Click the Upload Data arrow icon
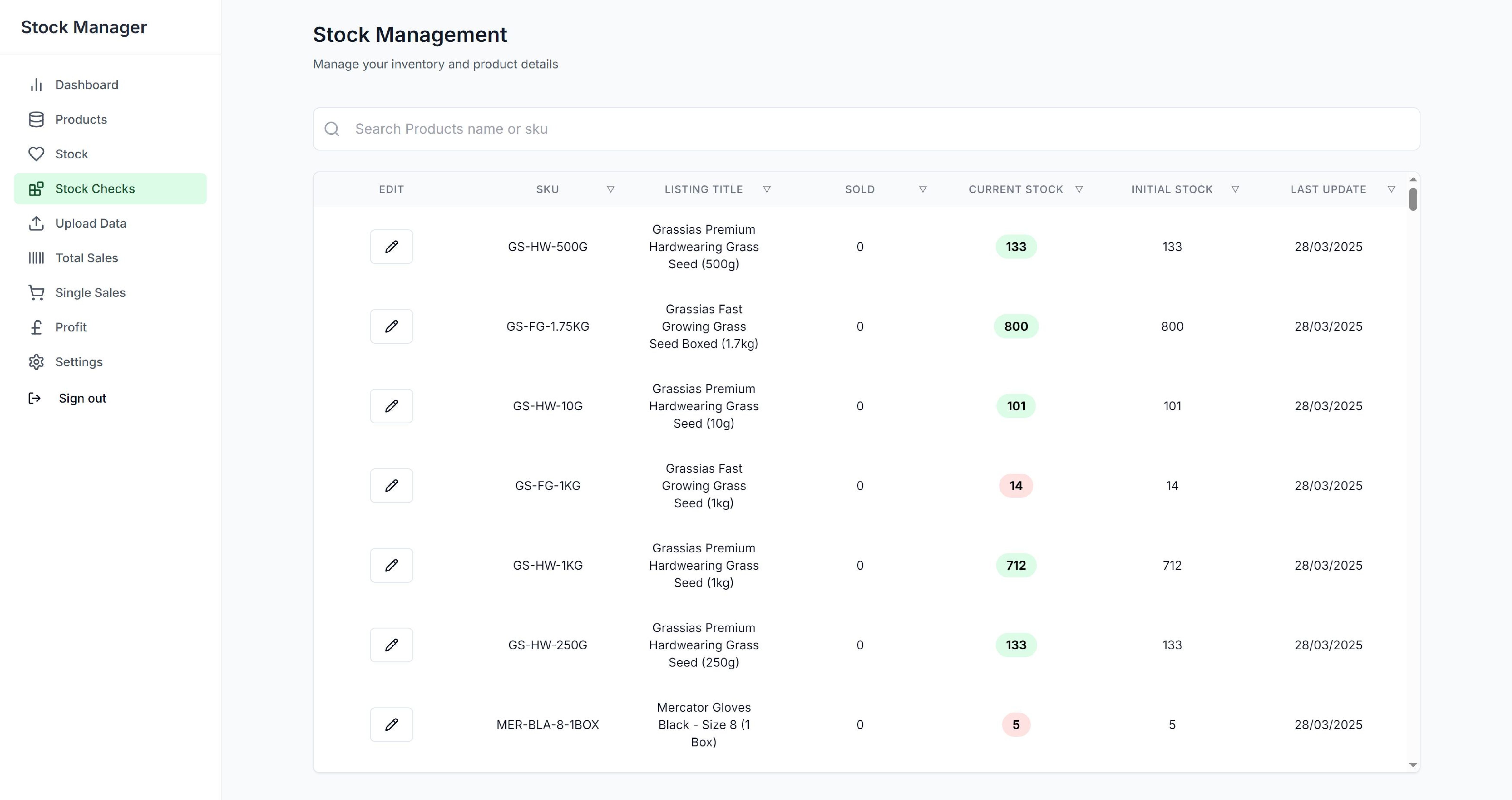Viewport: 1512px width, 800px height. pos(37,223)
